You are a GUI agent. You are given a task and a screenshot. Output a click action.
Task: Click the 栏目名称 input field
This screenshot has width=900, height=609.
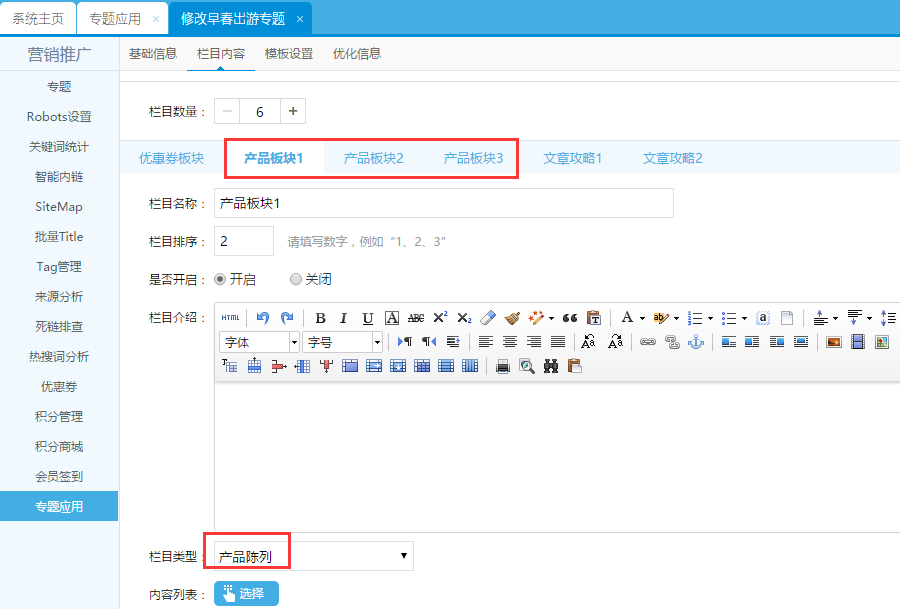coord(443,203)
